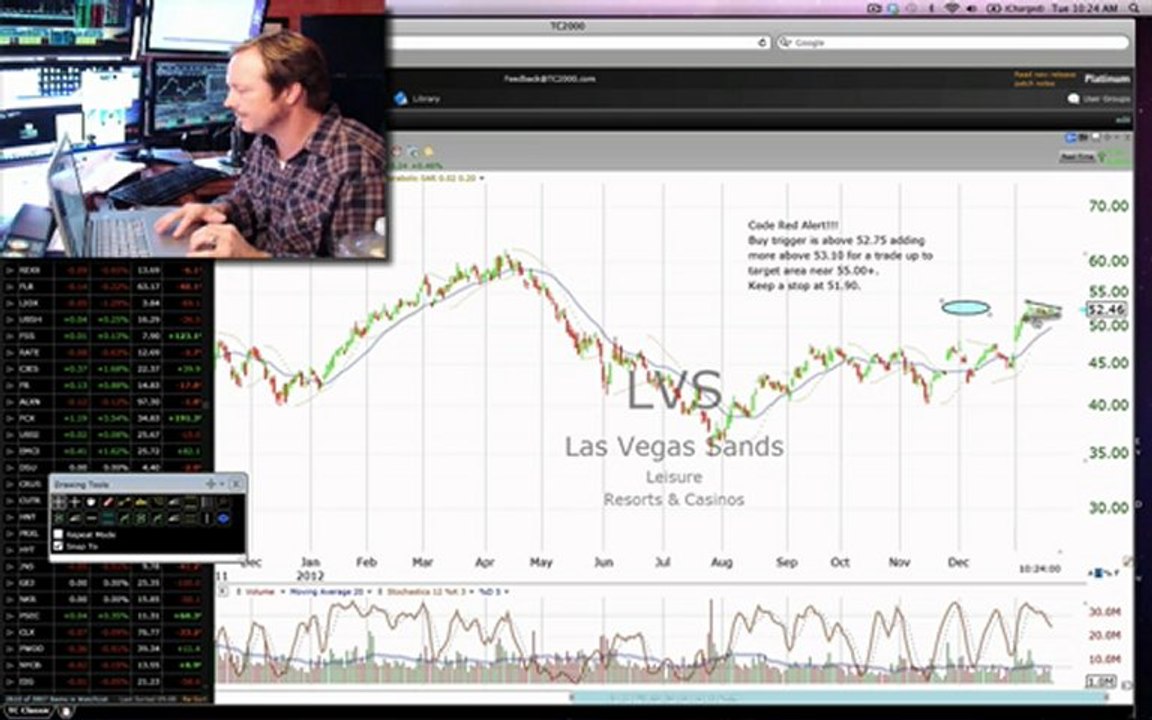Select the pointer grid tool in Drawing Tools

[x=59, y=503]
